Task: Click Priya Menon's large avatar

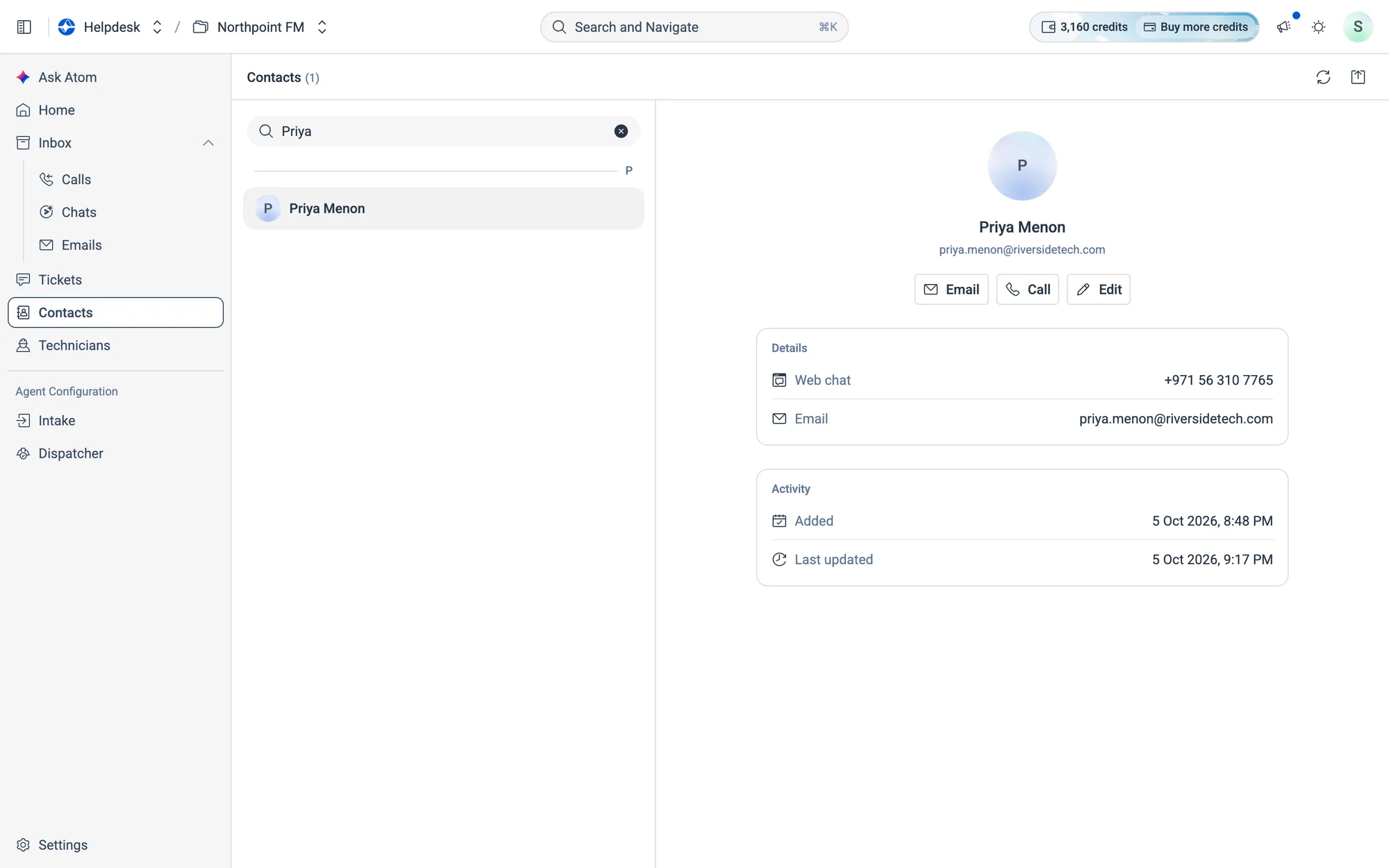Action: (x=1022, y=166)
